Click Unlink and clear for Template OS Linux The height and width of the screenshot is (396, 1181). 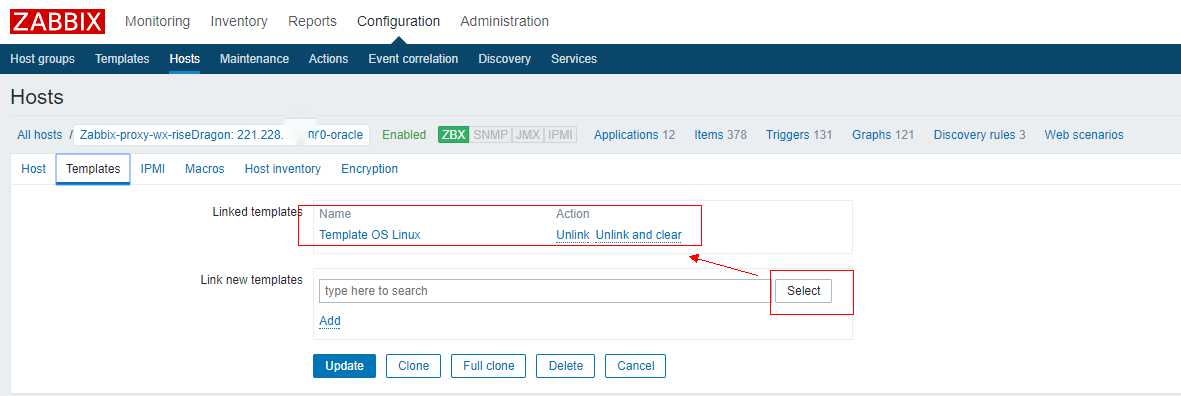(639, 235)
